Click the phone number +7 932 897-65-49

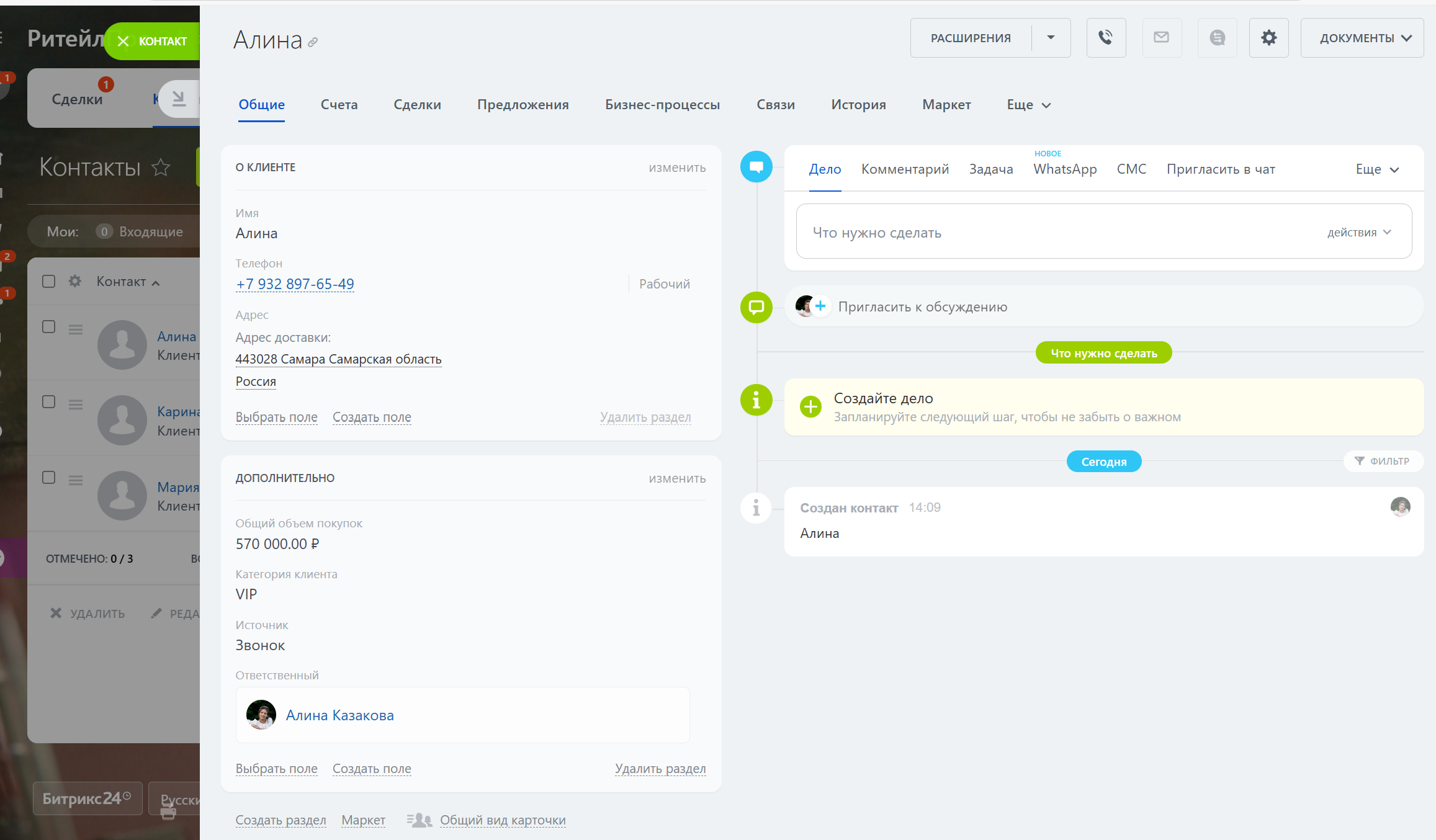coord(295,284)
